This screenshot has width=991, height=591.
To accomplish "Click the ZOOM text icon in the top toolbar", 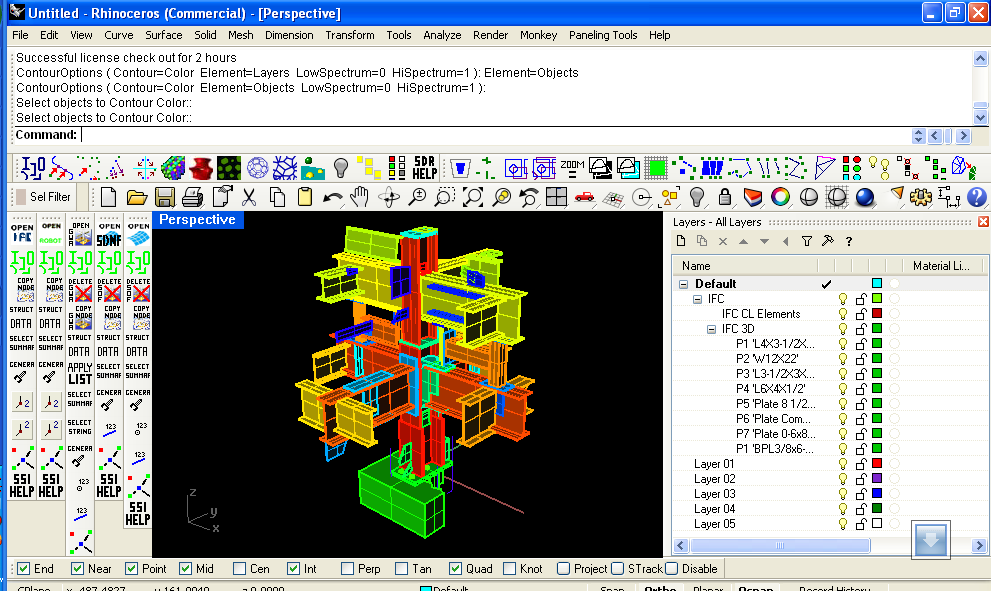I will (572, 168).
